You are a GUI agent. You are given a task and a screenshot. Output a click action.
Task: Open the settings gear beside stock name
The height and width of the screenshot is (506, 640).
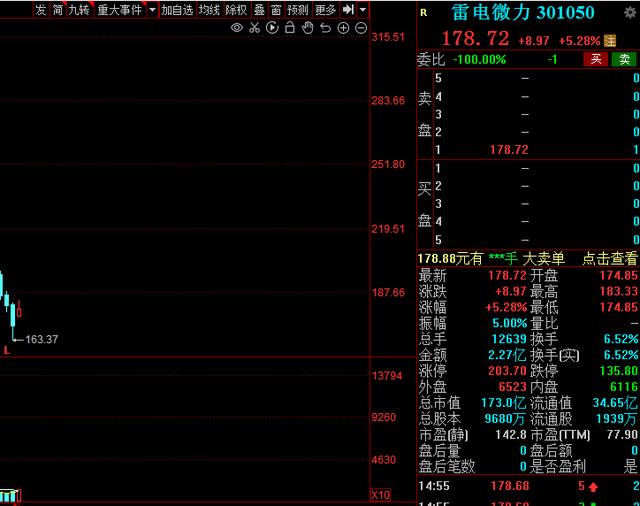click(631, 13)
